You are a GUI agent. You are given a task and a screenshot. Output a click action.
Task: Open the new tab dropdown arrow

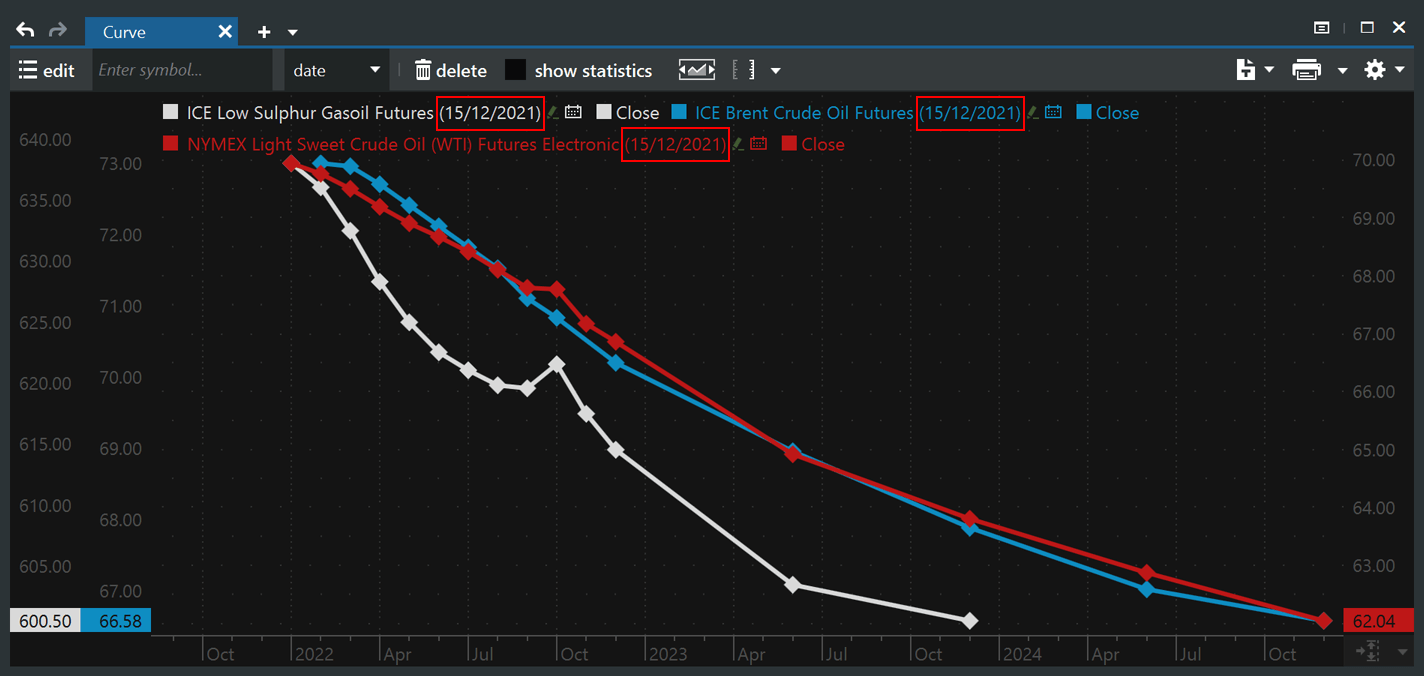click(293, 33)
